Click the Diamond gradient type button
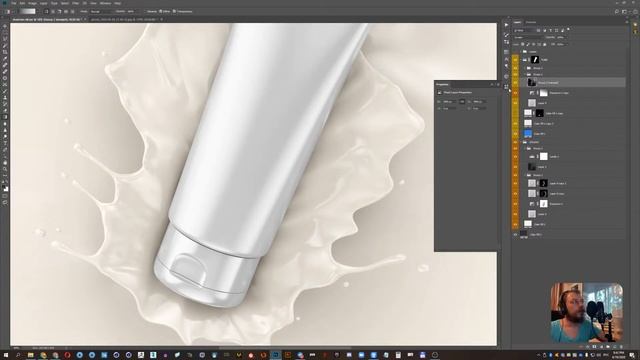This screenshot has width=640, height=360. point(73,11)
